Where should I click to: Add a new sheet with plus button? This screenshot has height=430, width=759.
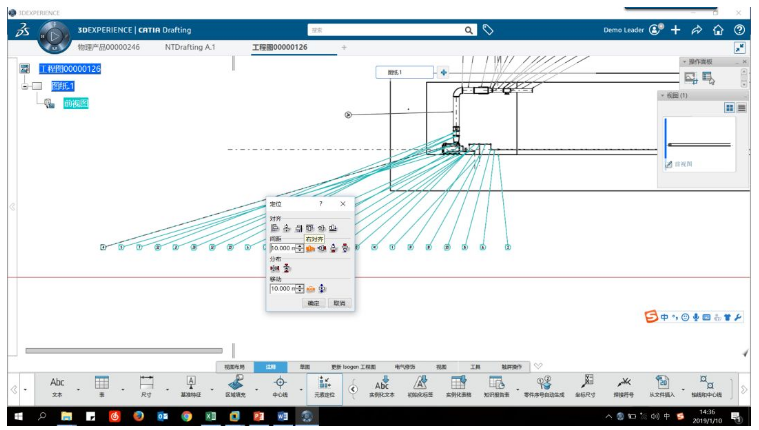tap(443, 73)
